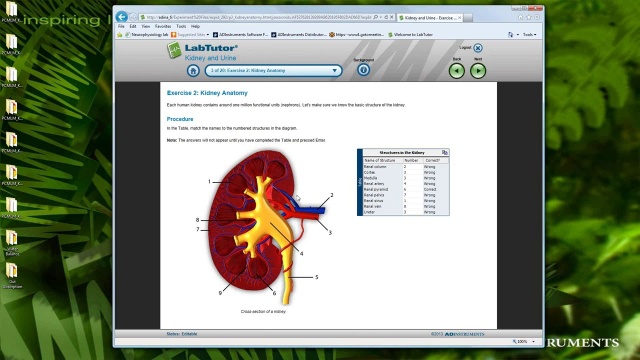
Task: Open the Favorites star icon at top right
Action: click(529, 17)
